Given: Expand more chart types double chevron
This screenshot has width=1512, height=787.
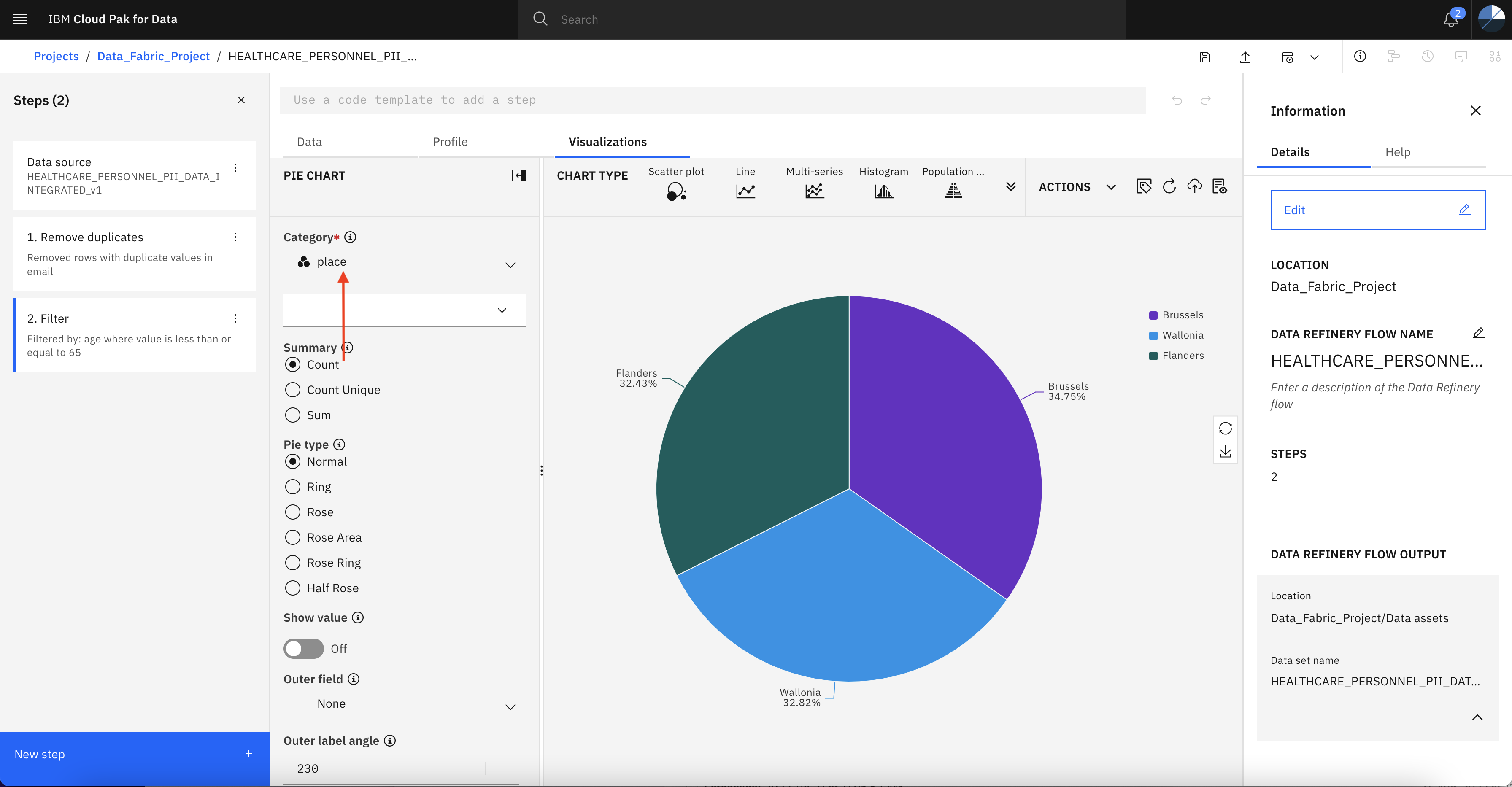Looking at the screenshot, I should point(1011,186).
